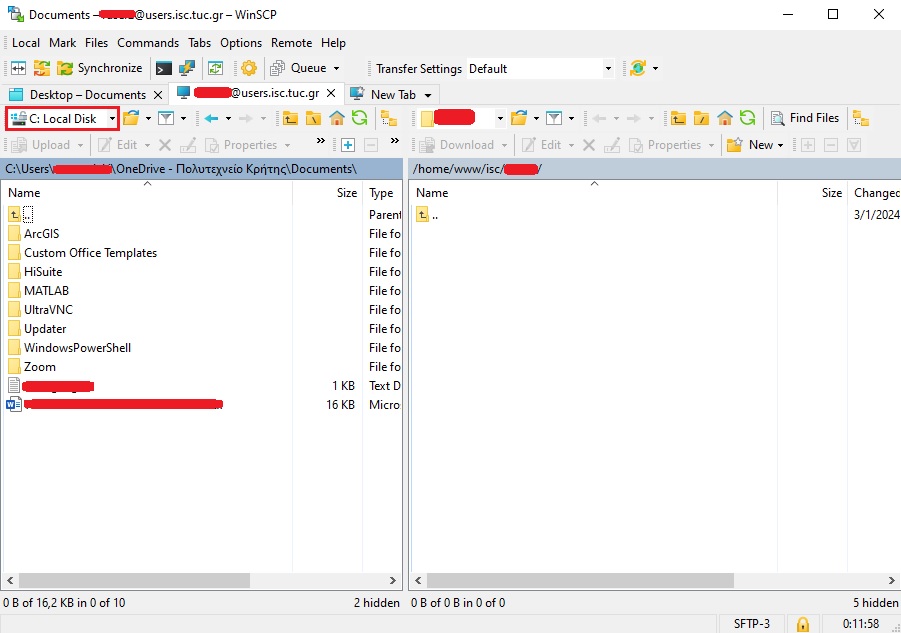Click the local Select Files plus icon
The image size is (901, 633).
[x=348, y=145]
